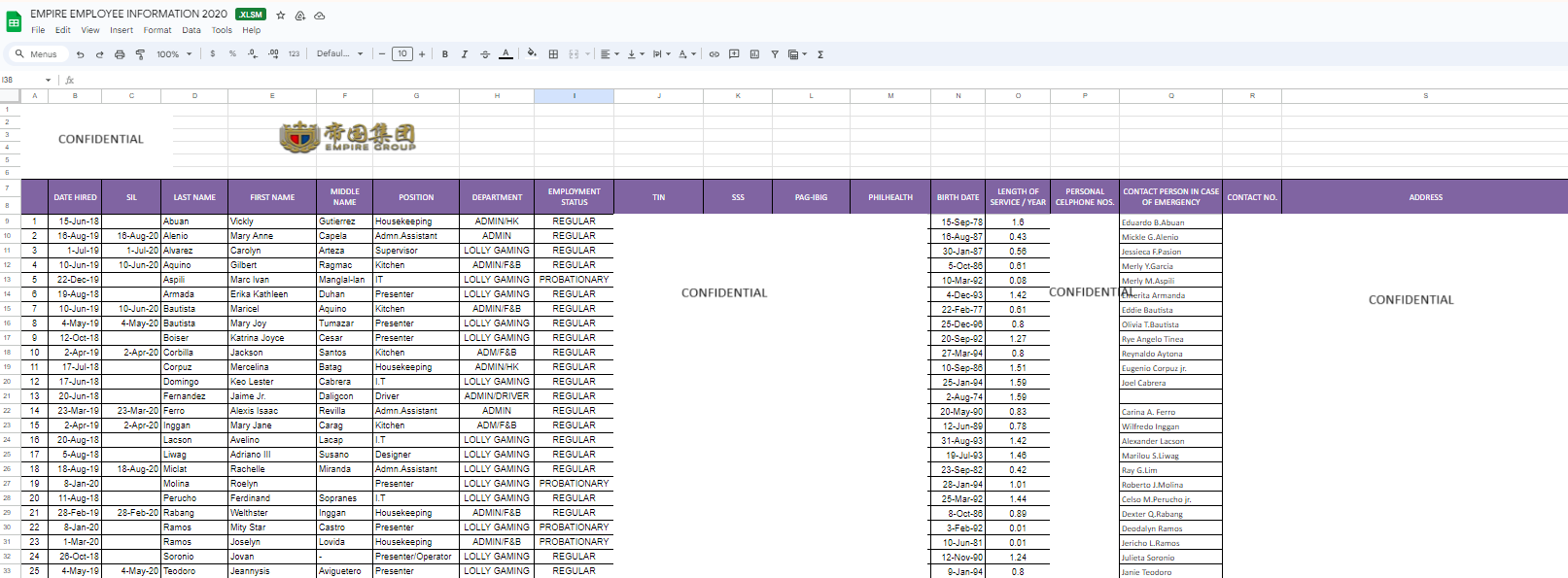
Task: Select column I header
Action: coord(574,96)
